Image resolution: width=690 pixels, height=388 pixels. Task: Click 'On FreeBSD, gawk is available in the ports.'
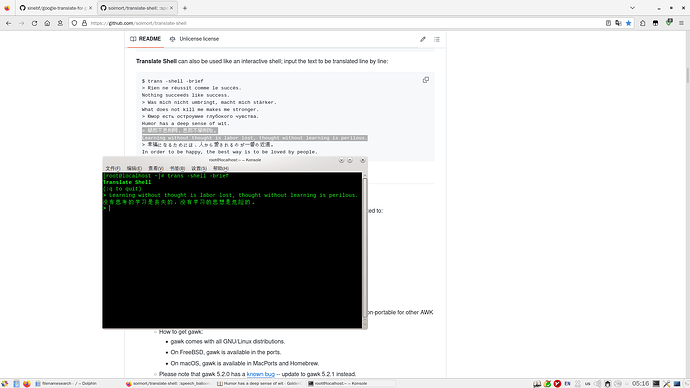[225, 352]
